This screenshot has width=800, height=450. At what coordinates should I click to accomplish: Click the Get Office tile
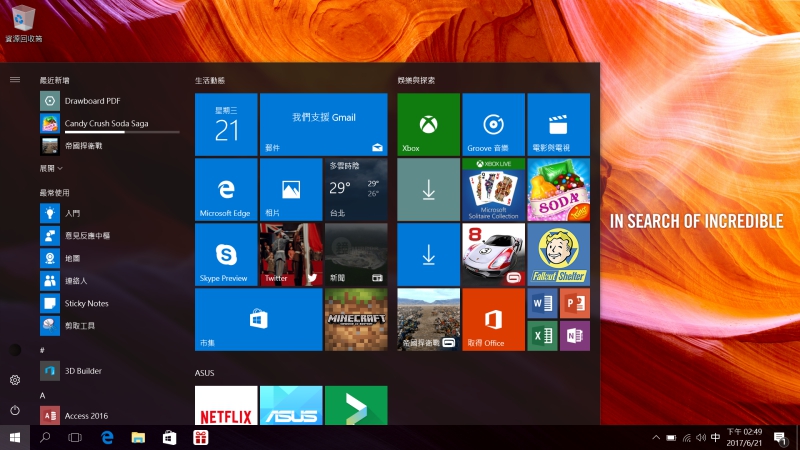point(493,319)
